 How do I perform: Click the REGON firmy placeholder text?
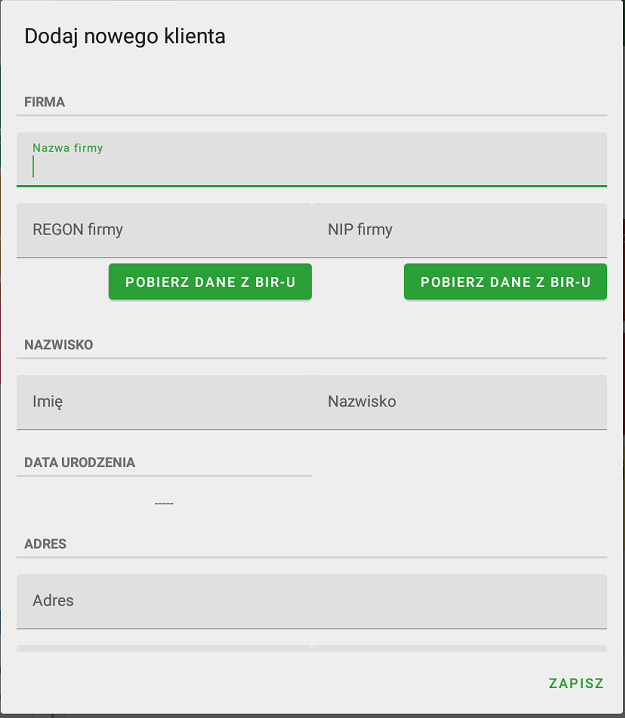pos(78,230)
